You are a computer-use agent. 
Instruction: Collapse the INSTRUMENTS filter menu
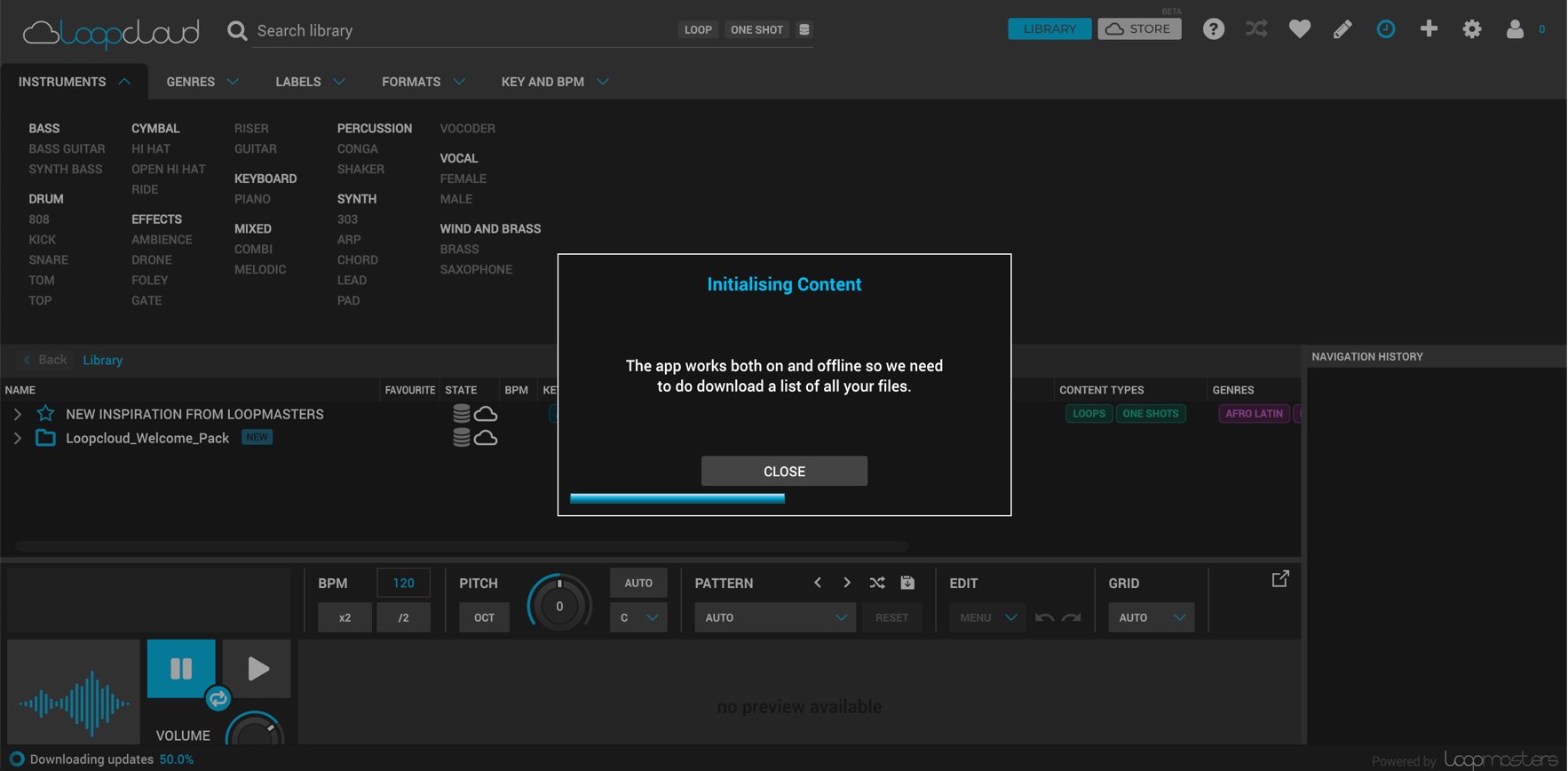pyautogui.click(x=74, y=82)
